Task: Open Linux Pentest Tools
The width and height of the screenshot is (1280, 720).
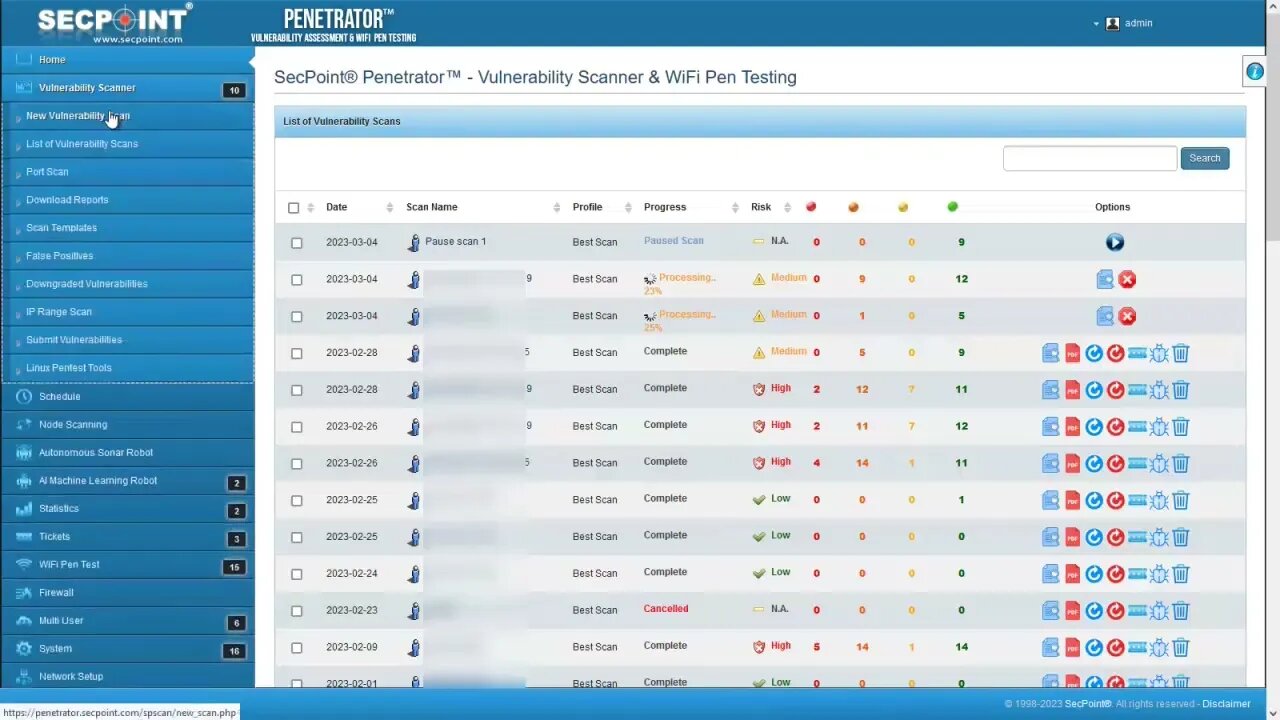Action: [x=69, y=368]
